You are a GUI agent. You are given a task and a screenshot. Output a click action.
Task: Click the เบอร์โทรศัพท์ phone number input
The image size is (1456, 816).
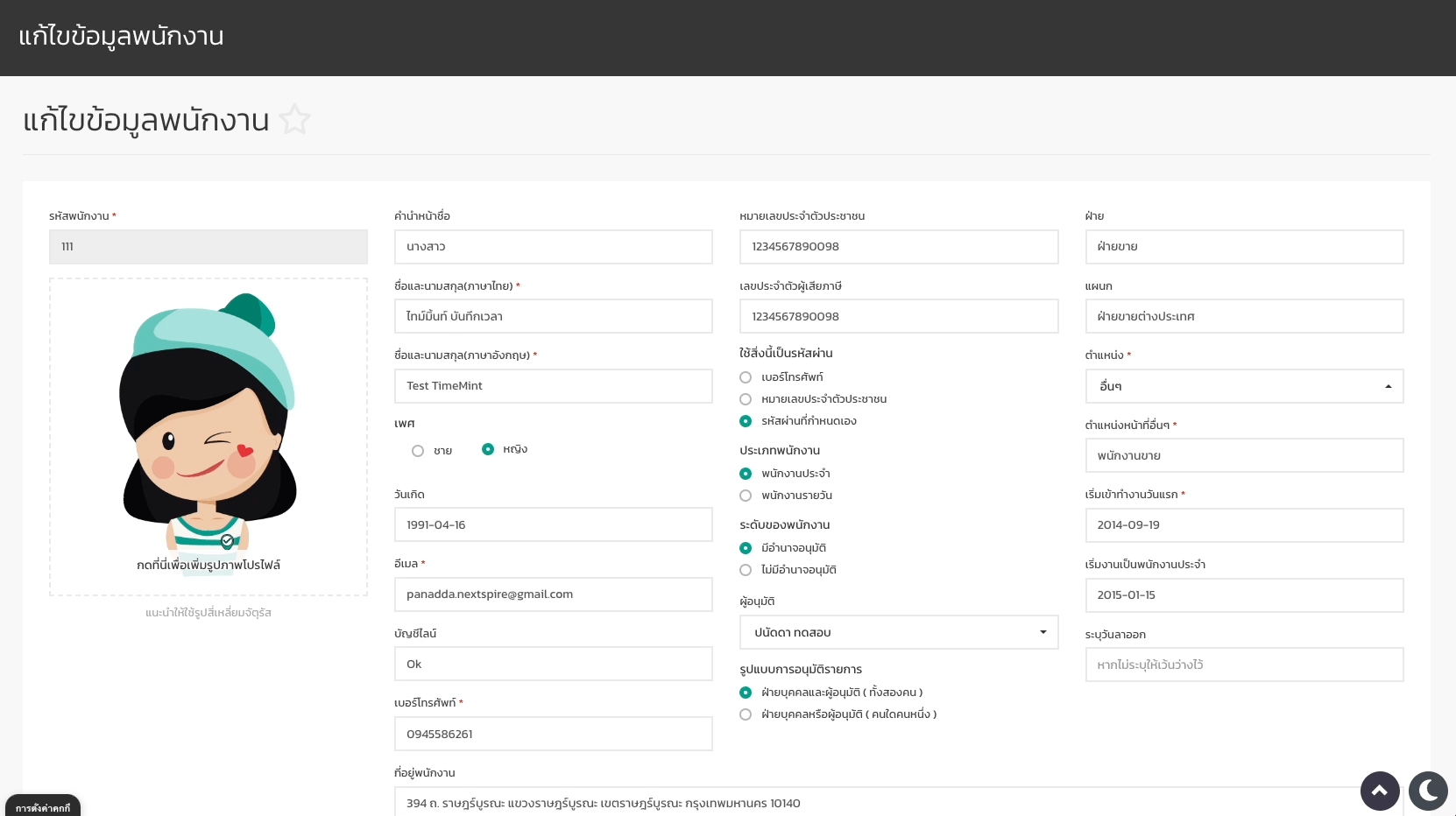click(x=553, y=734)
